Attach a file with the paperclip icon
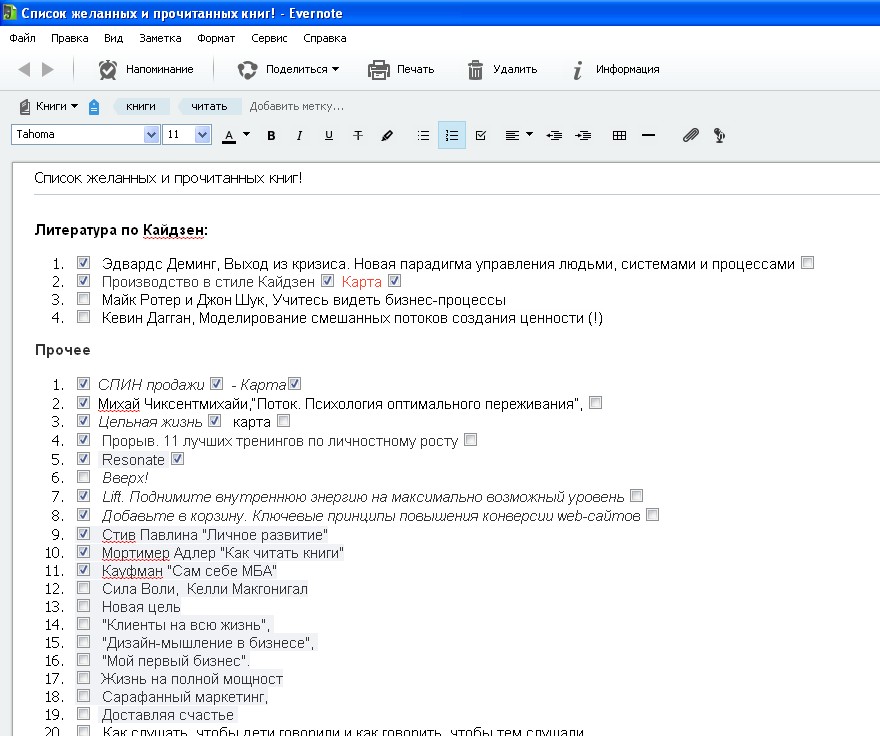This screenshot has height=736, width=880. 690,135
